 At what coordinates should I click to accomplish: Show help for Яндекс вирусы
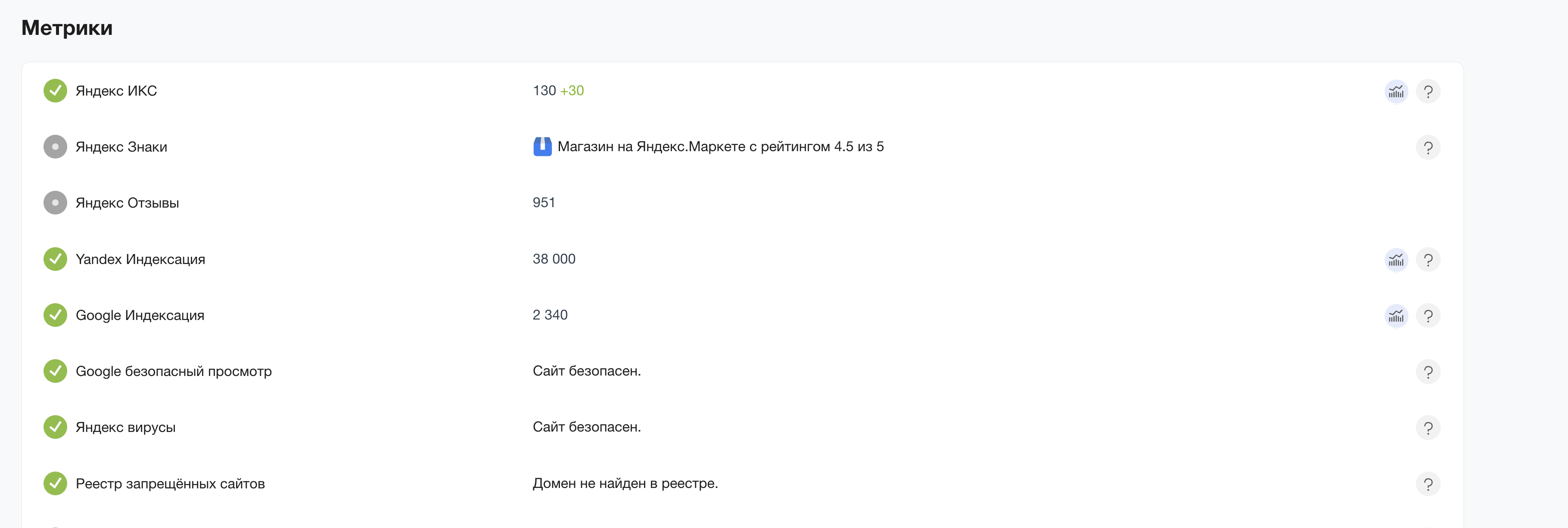click(1428, 428)
